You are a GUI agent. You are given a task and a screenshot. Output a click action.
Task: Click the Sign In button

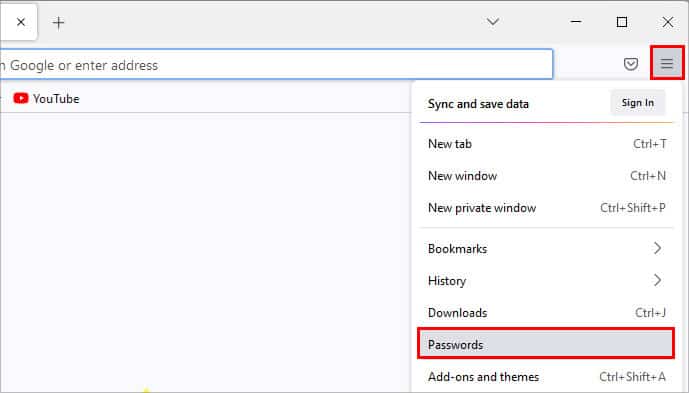tap(638, 103)
